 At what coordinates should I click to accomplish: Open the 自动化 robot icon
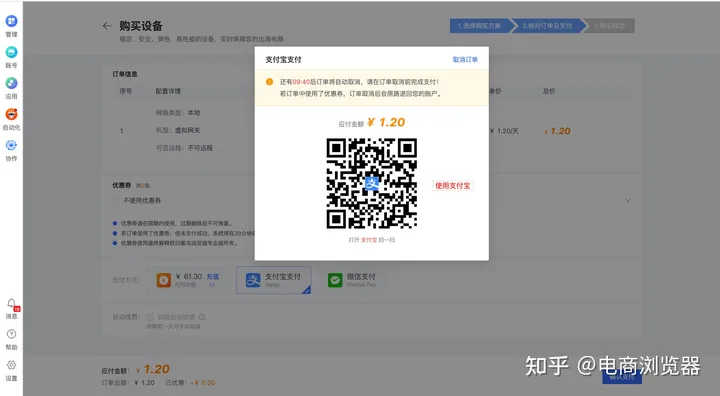(x=11, y=114)
